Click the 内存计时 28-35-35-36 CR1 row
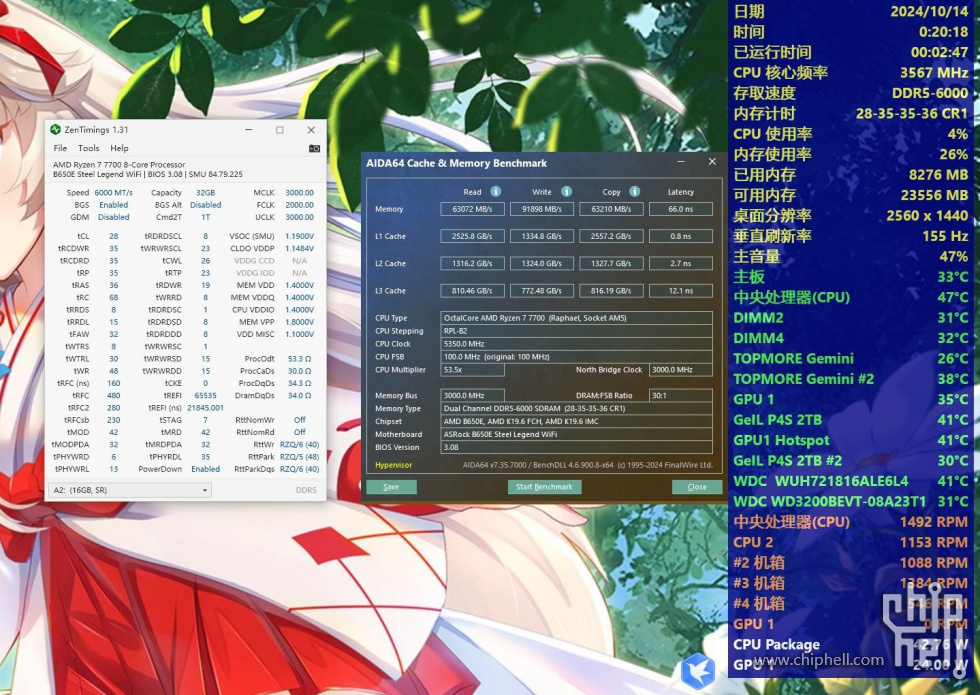Image resolution: width=980 pixels, height=695 pixels. pyautogui.click(x=851, y=113)
